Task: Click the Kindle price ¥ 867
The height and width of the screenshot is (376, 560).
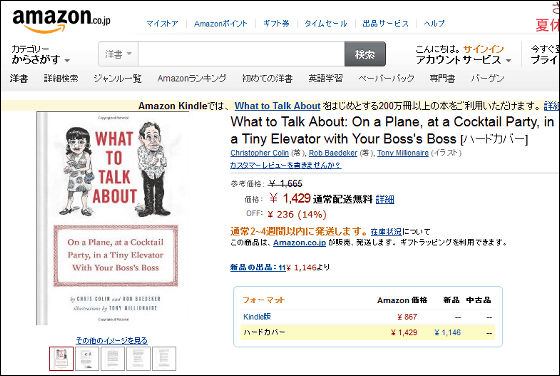Action: click(x=407, y=317)
